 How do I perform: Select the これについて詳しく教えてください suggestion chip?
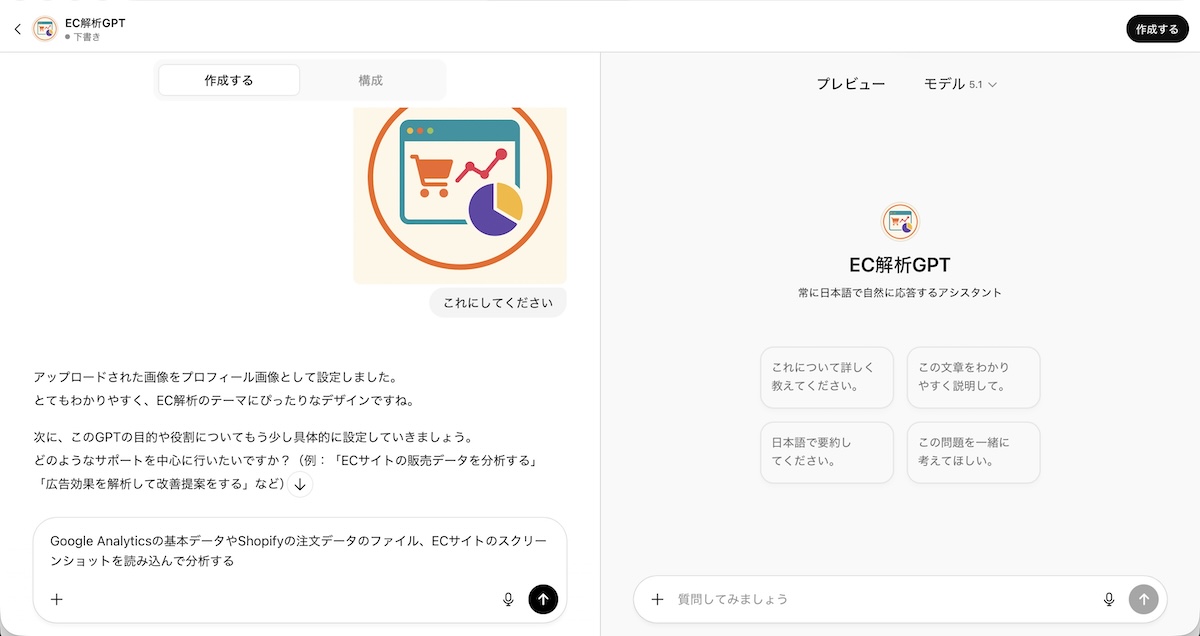point(827,377)
